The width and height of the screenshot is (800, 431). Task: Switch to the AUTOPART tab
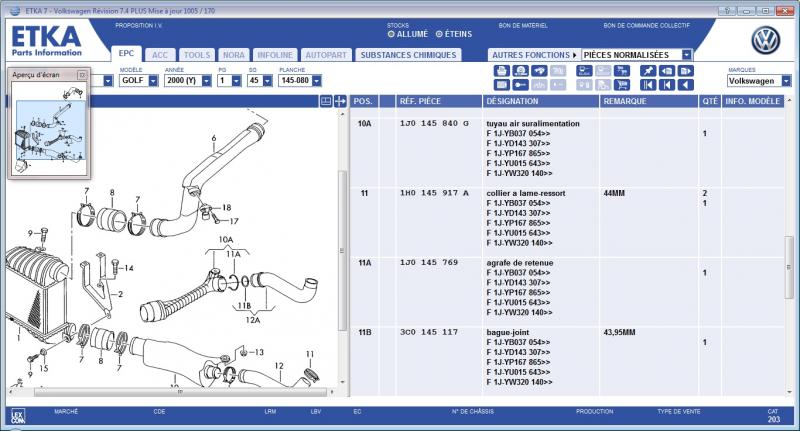326,55
